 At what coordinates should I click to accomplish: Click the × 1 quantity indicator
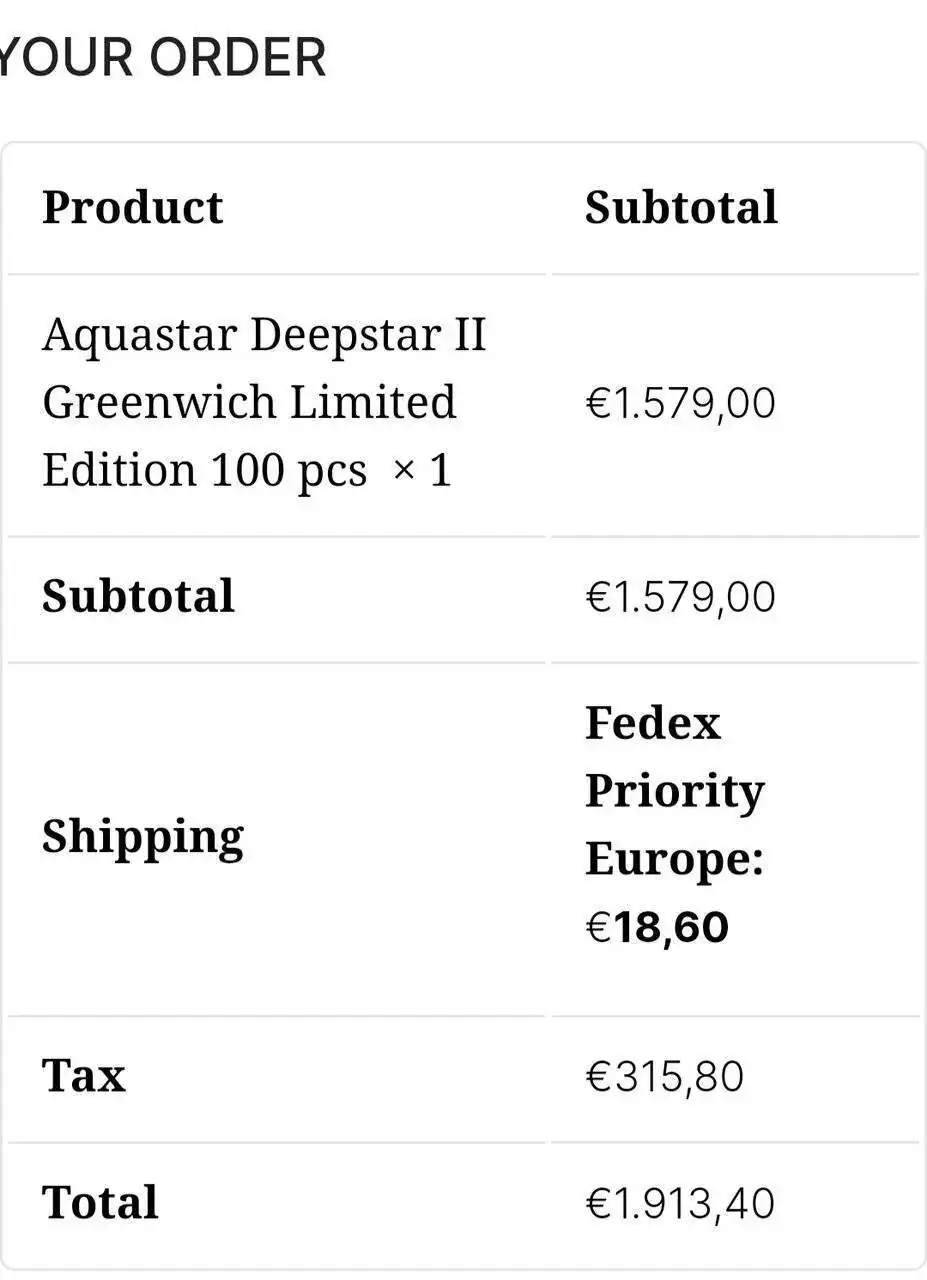coord(422,469)
